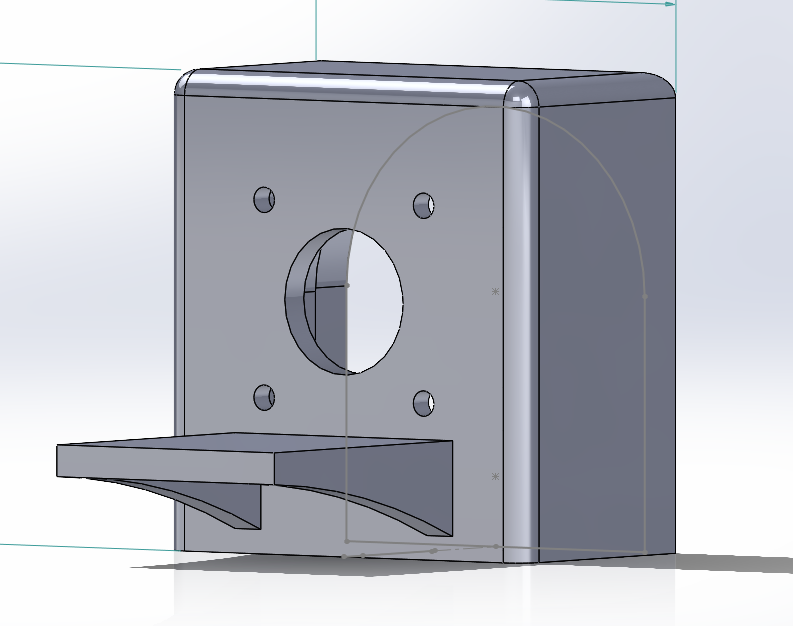
Task: Select the lower-right small mounting hole
Action: click(424, 403)
